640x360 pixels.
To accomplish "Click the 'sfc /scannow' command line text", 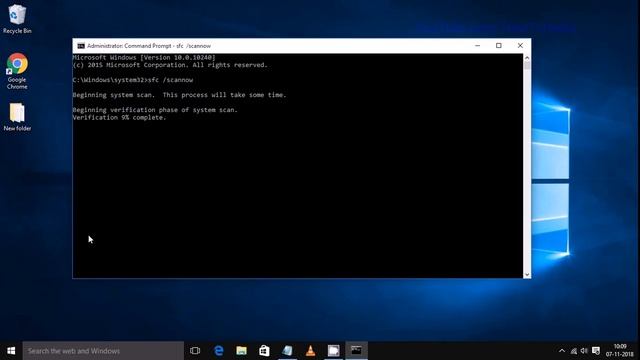I will (170, 80).
